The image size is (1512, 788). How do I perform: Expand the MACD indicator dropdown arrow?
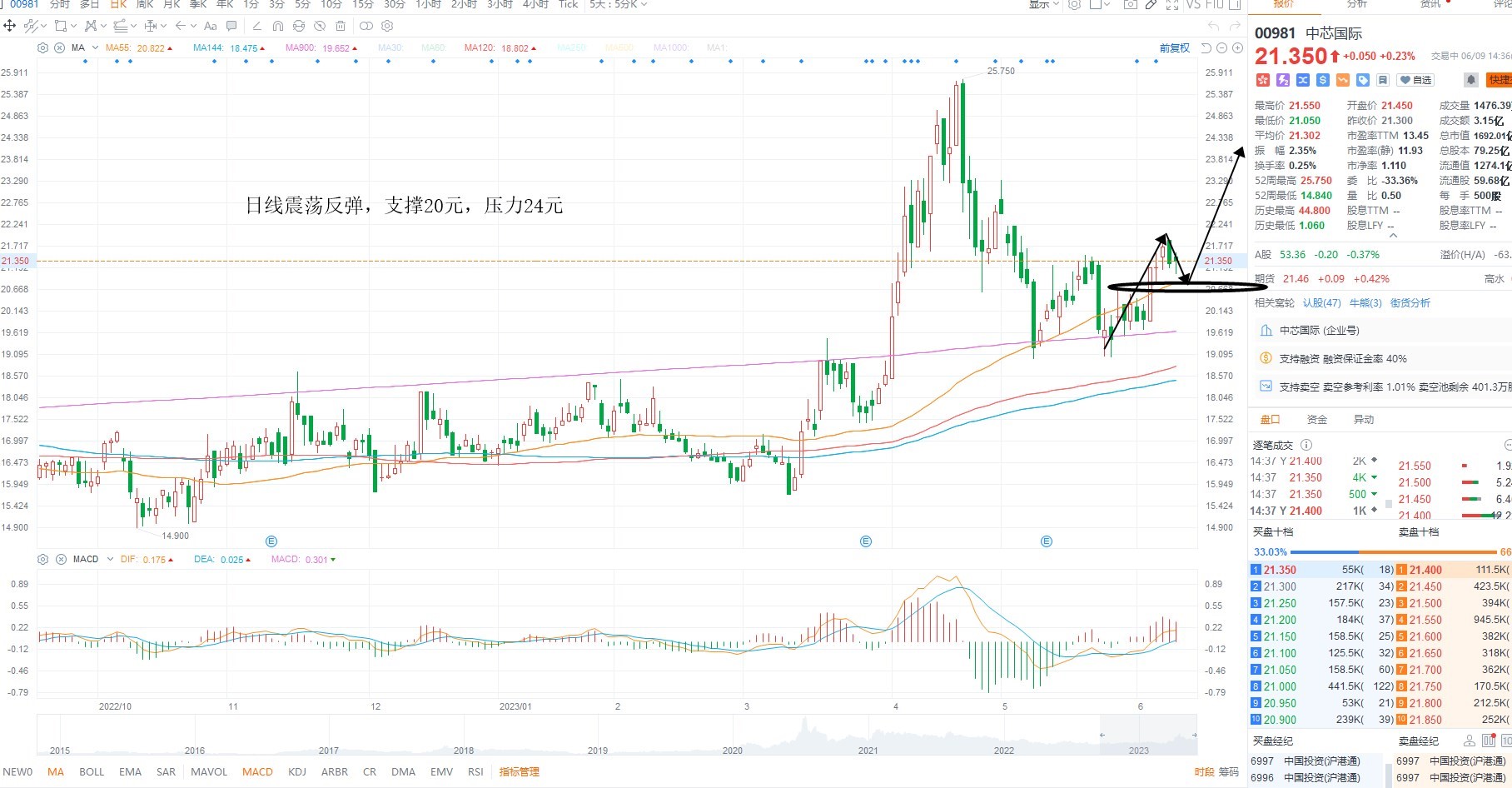[110, 559]
